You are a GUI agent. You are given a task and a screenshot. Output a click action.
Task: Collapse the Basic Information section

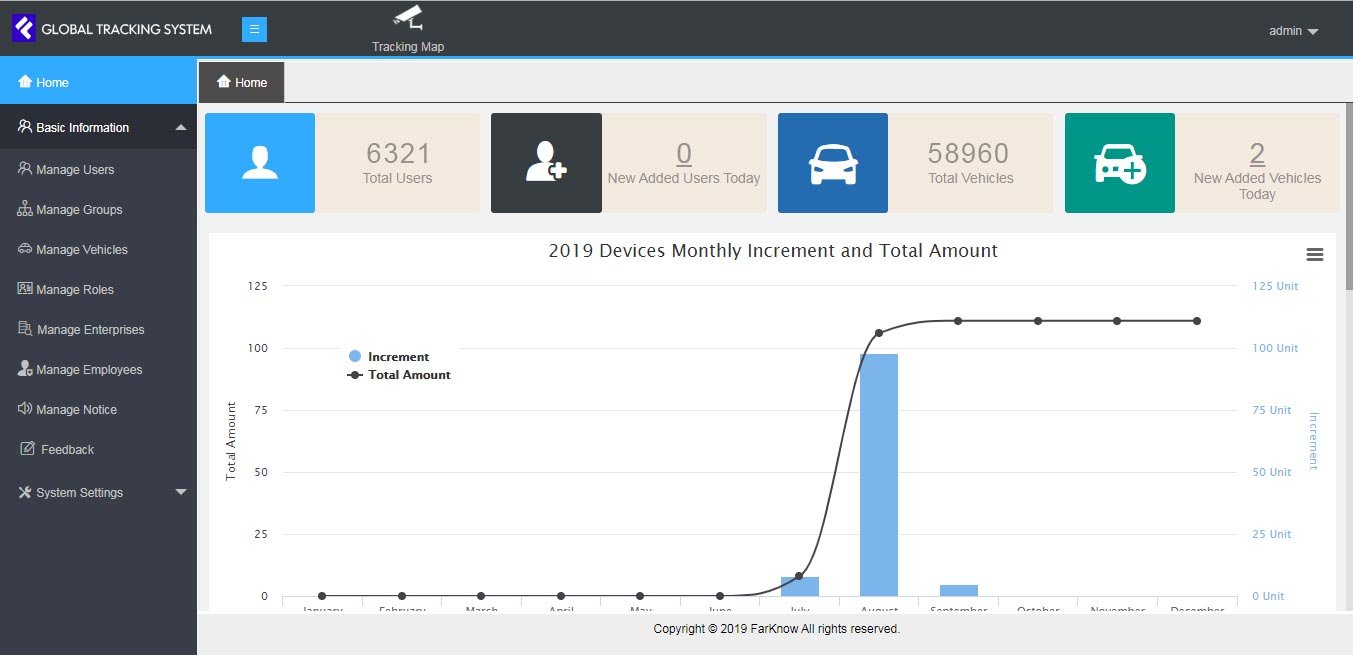pos(98,128)
